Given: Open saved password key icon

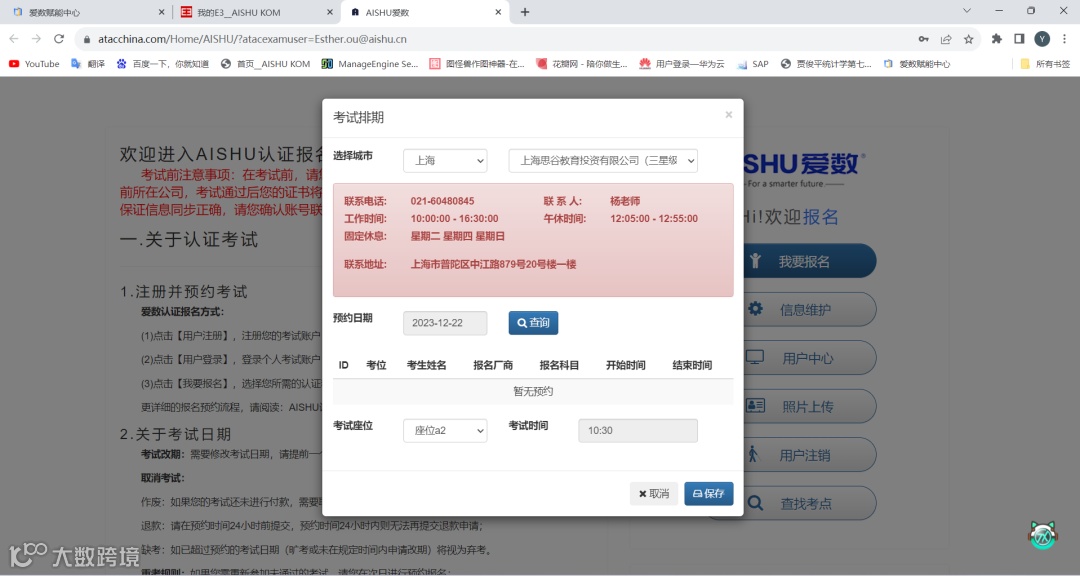Looking at the screenshot, I should tap(924, 39).
